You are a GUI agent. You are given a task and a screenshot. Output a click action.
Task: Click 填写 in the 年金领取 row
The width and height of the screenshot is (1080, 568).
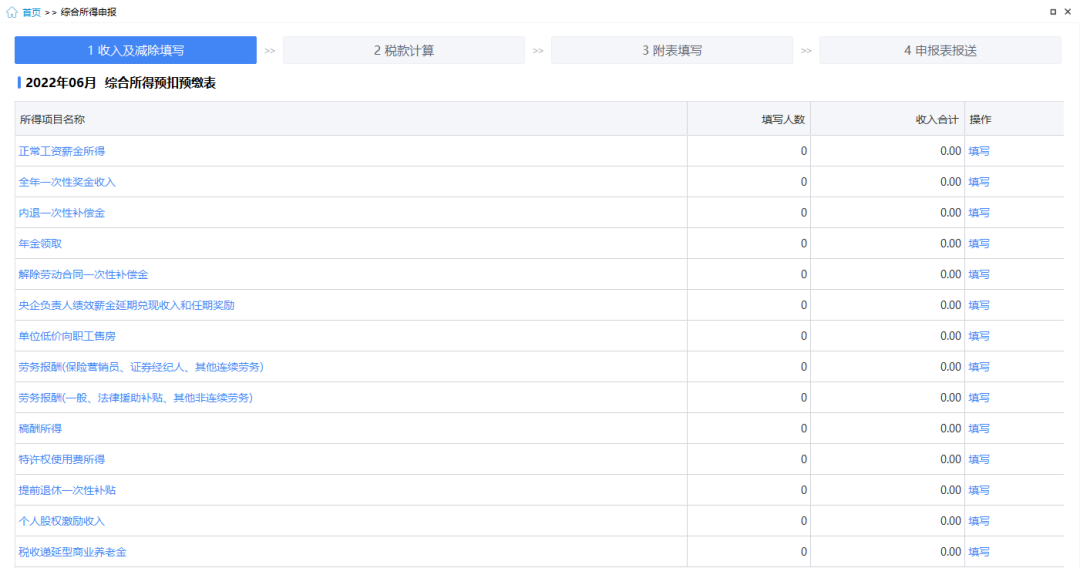pos(978,244)
